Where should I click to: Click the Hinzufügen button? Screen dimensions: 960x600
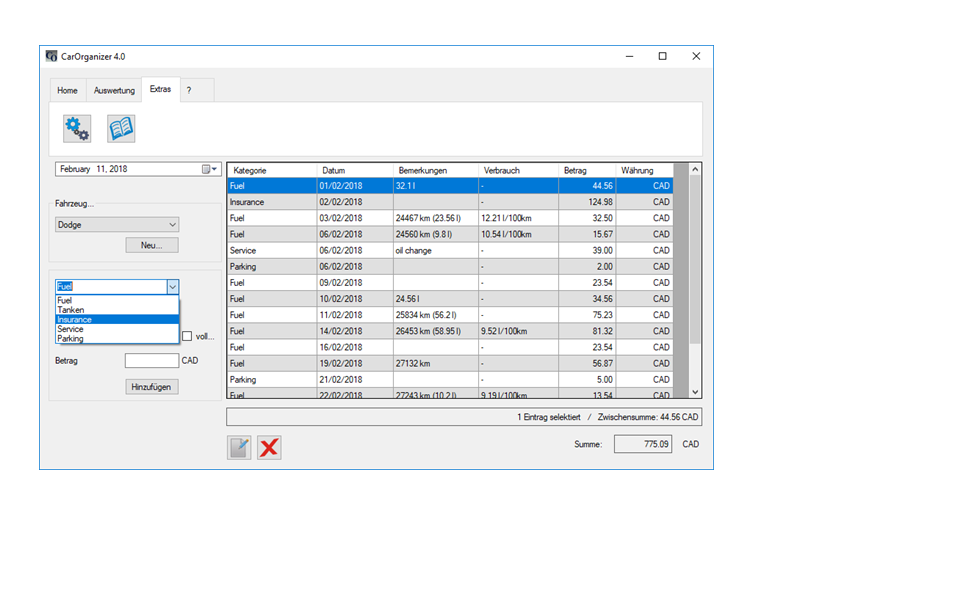(x=152, y=386)
